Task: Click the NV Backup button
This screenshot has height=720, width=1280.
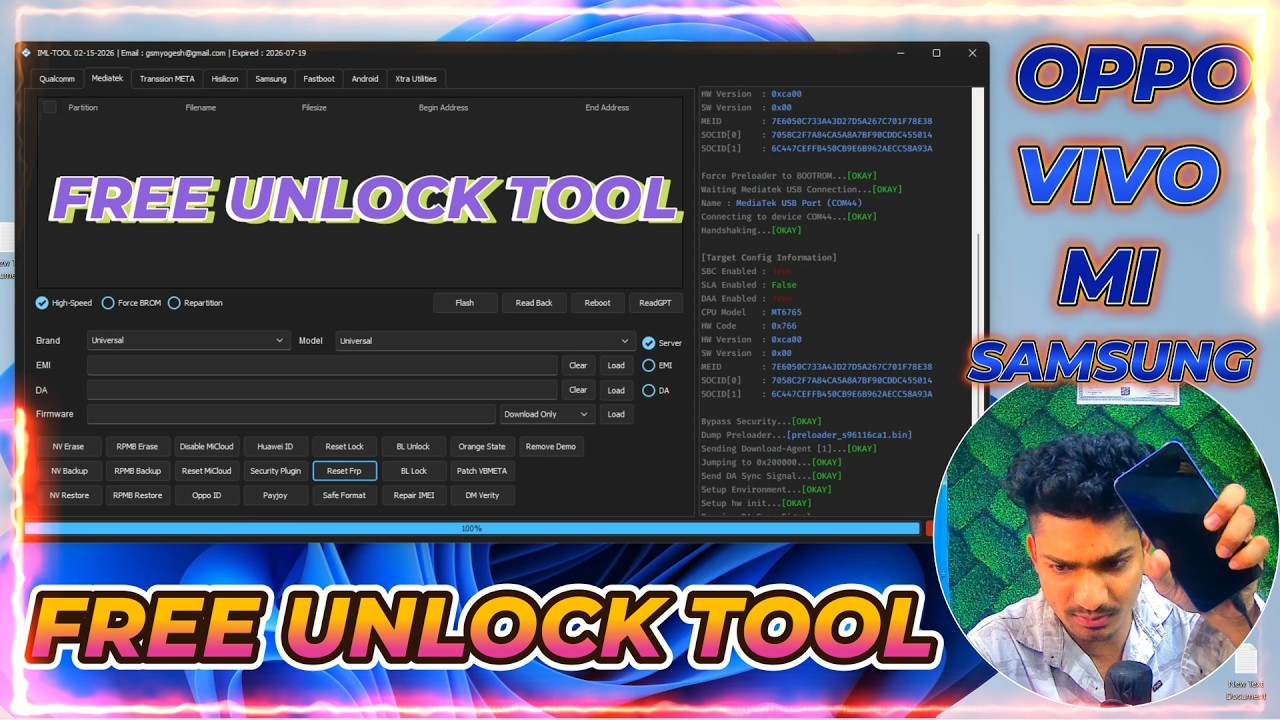Action: (68, 471)
